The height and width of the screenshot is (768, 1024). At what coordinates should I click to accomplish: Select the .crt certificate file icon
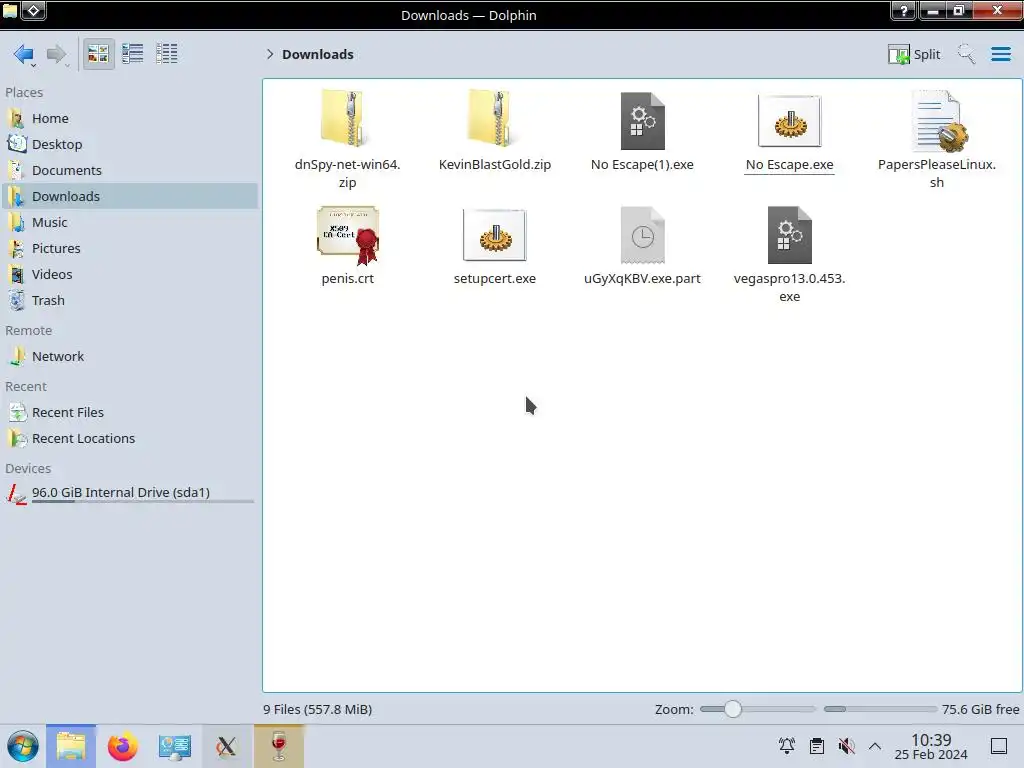[347, 236]
